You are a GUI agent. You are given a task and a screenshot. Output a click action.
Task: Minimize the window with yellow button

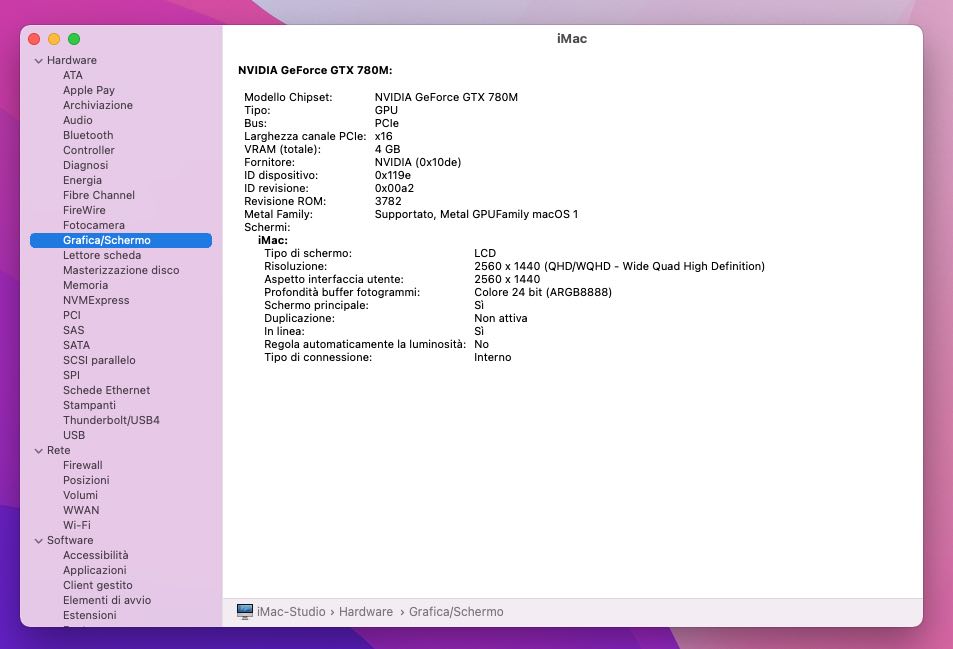pyautogui.click(x=54, y=39)
